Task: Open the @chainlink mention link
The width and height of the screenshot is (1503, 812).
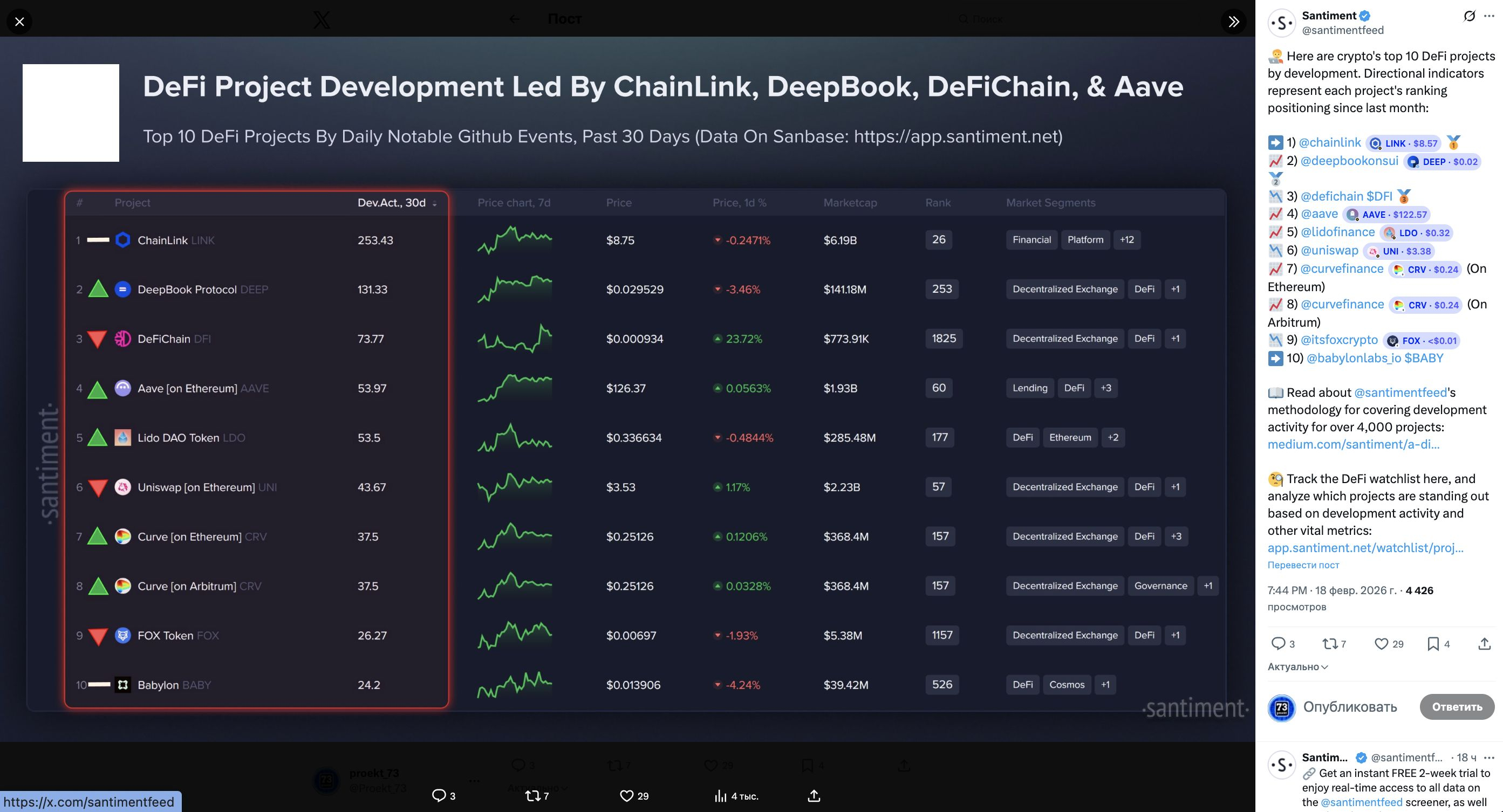Action: [x=1330, y=143]
